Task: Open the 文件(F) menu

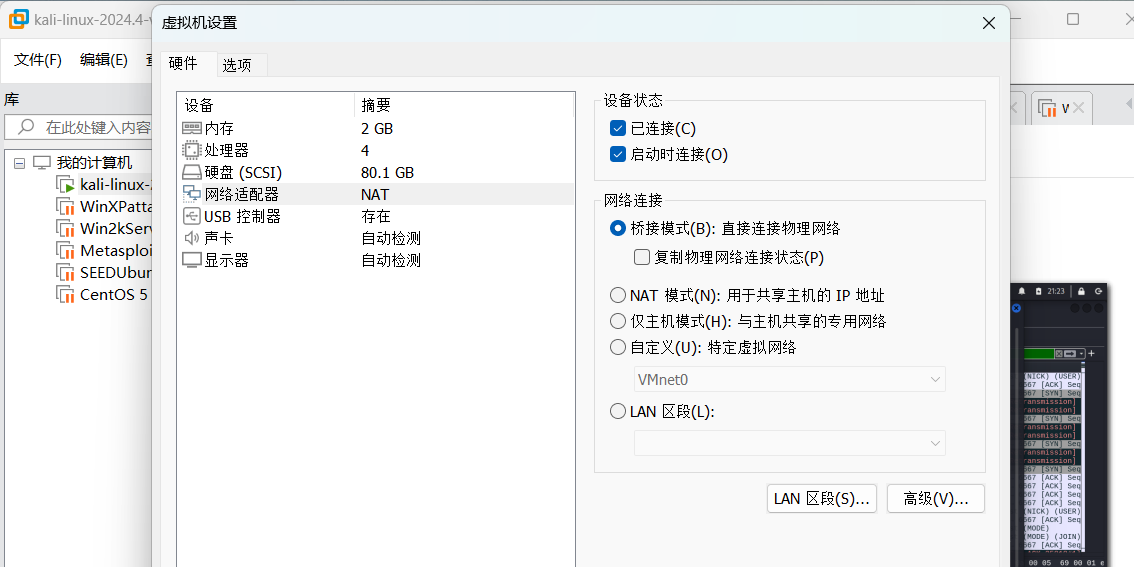Action: click(38, 60)
